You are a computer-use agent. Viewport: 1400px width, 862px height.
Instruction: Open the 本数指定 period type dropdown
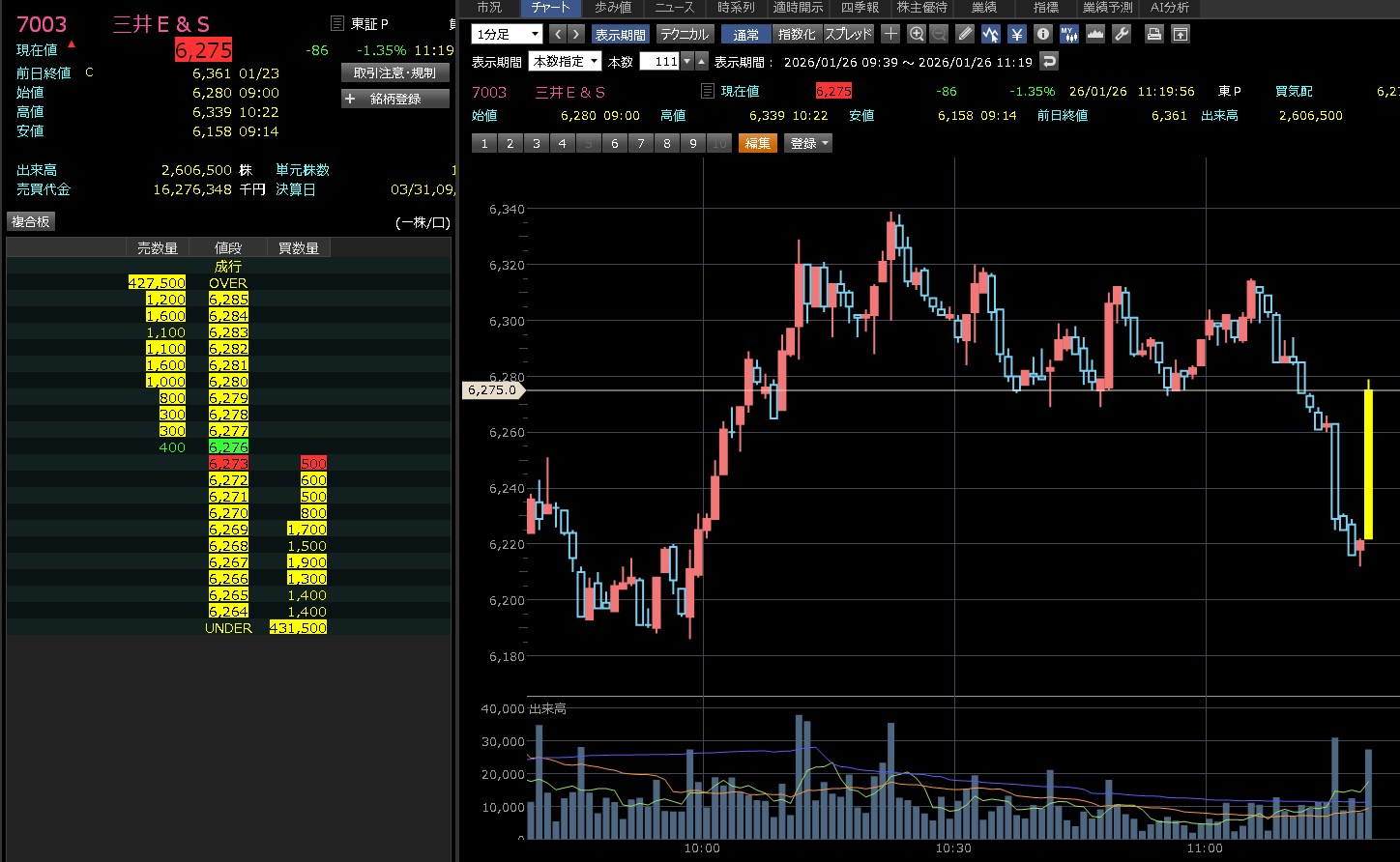tap(565, 61)
